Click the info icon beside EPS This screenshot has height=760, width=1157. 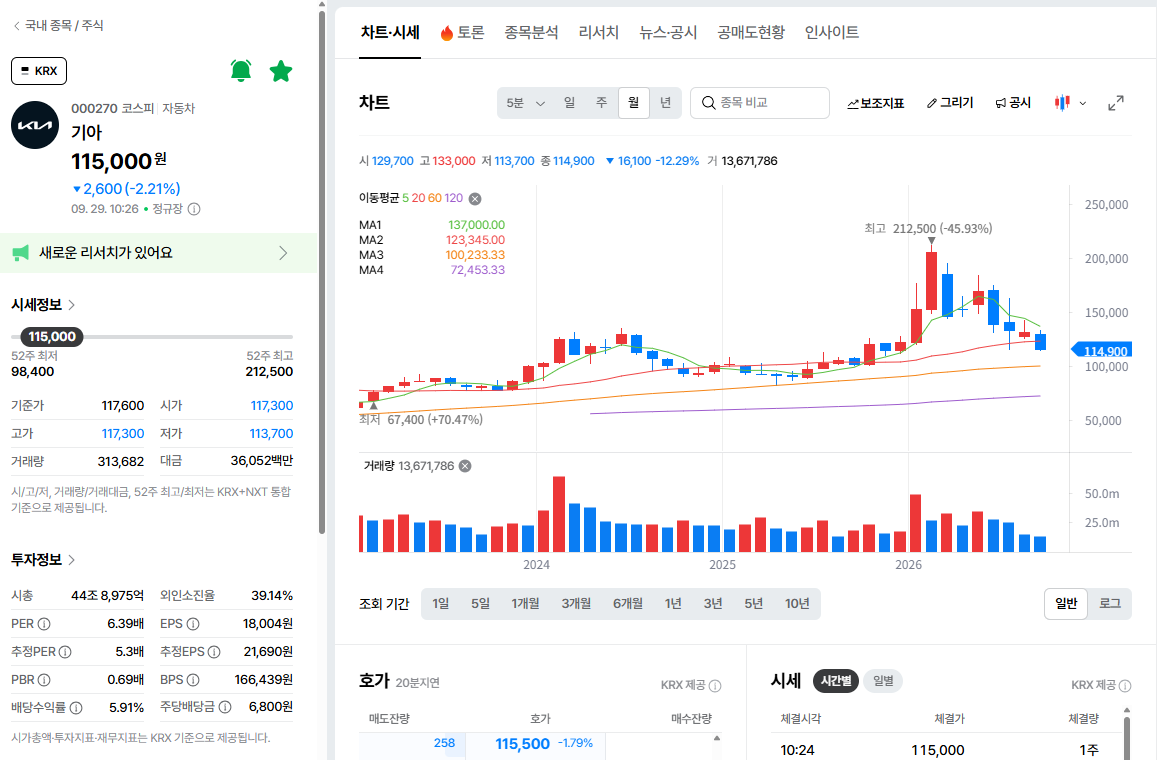click(x=193, y=624)
